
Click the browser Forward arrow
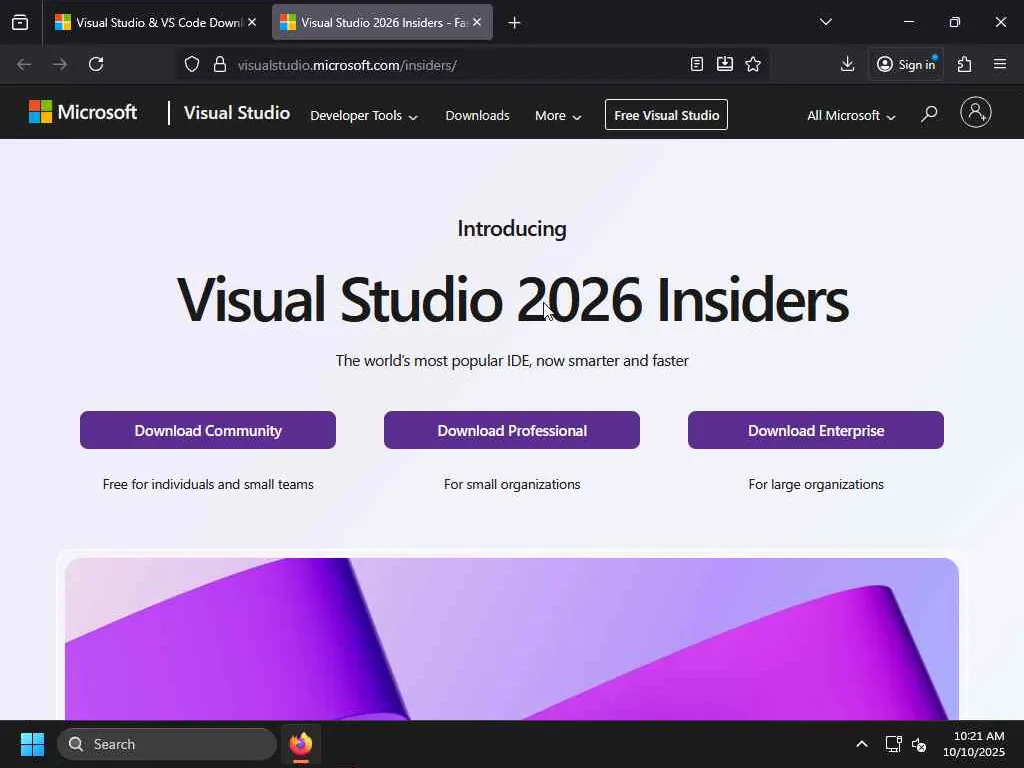(x=60, y=64)
